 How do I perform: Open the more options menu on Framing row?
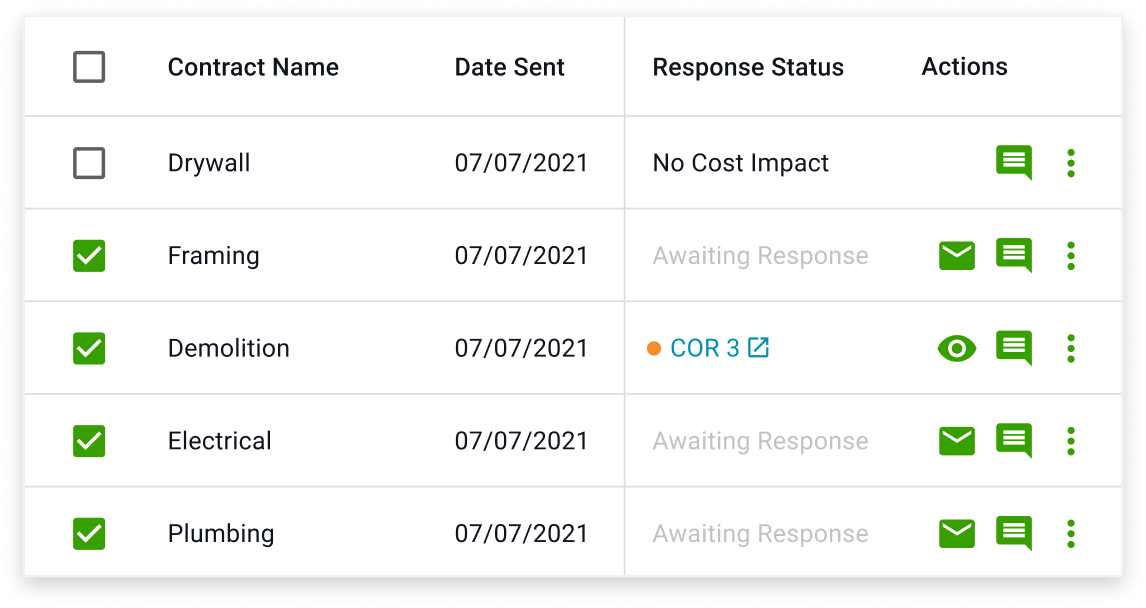click(x=1071, y=255)
